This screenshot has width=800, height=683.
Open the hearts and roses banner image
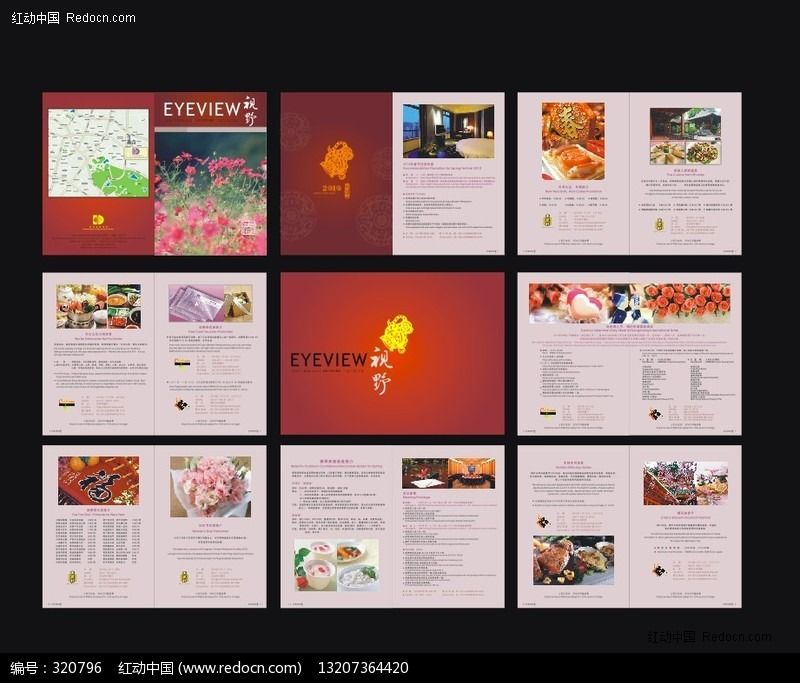[630, 303]
